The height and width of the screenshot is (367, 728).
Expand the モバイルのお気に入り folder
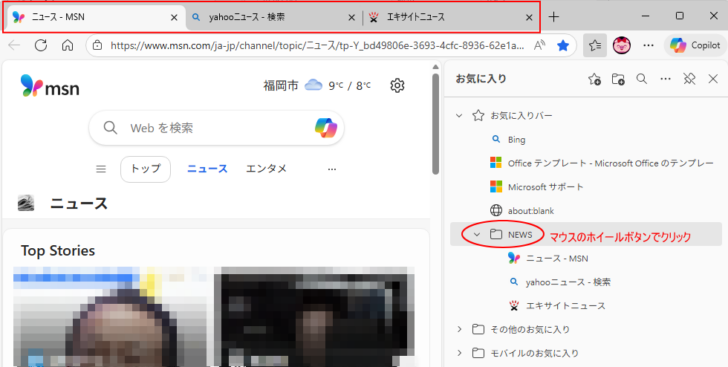[x=459, y=353]
